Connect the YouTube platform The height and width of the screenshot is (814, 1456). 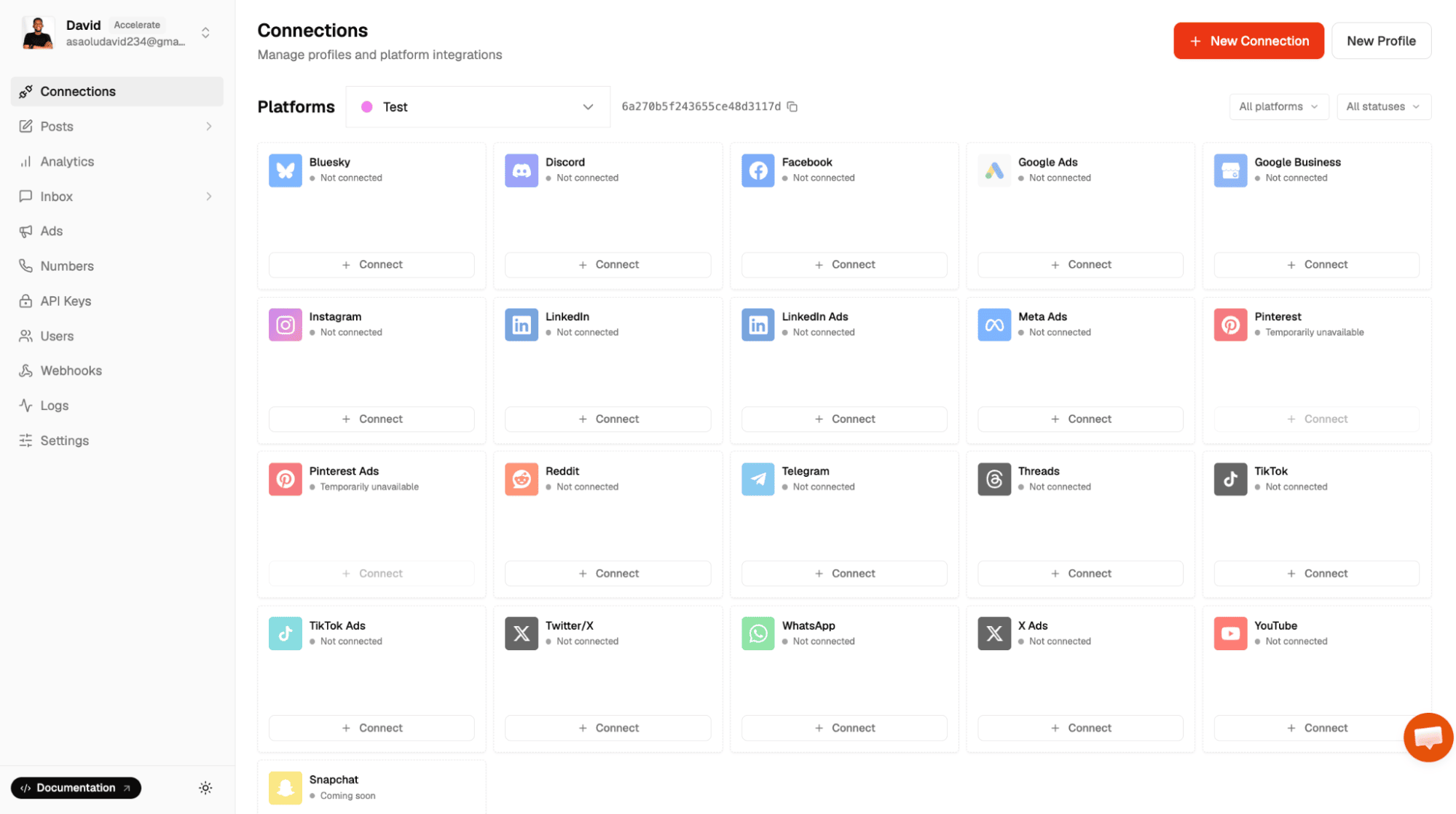(x=1316, y=727)
